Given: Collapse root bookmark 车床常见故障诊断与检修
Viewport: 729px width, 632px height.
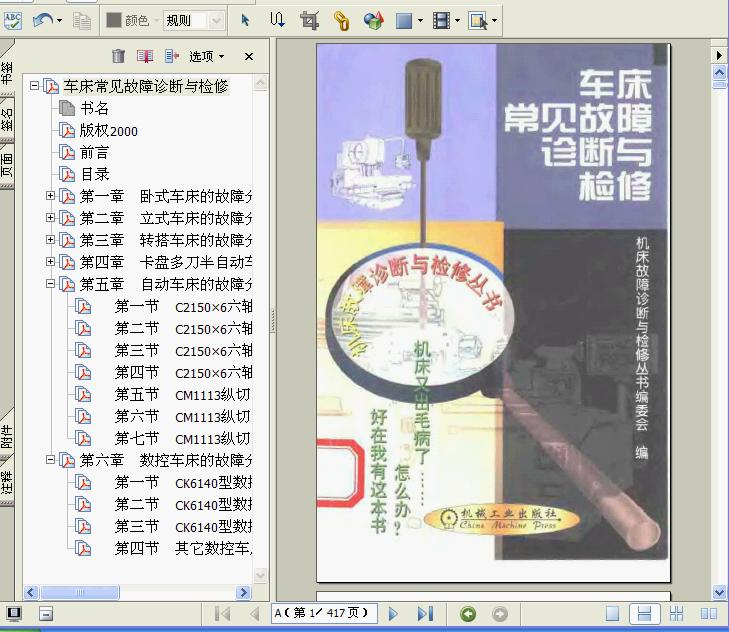Looking at the screenshot, I should [34, 86].
